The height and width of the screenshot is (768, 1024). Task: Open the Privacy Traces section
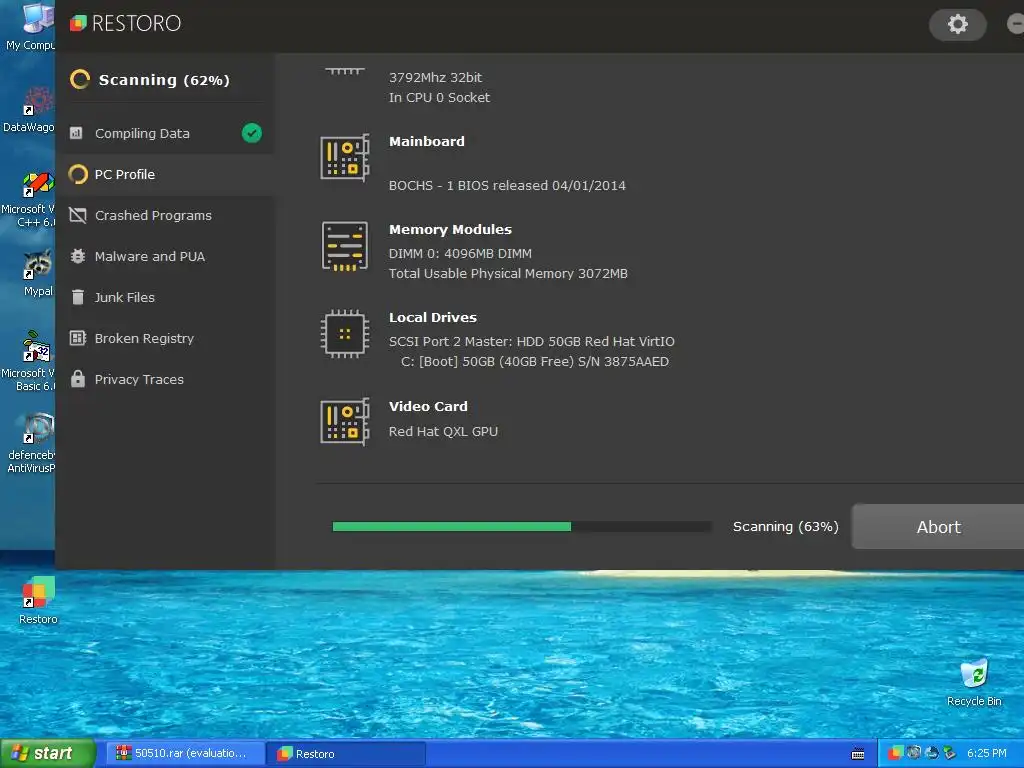pyautogui.click(x=165, y=379)
